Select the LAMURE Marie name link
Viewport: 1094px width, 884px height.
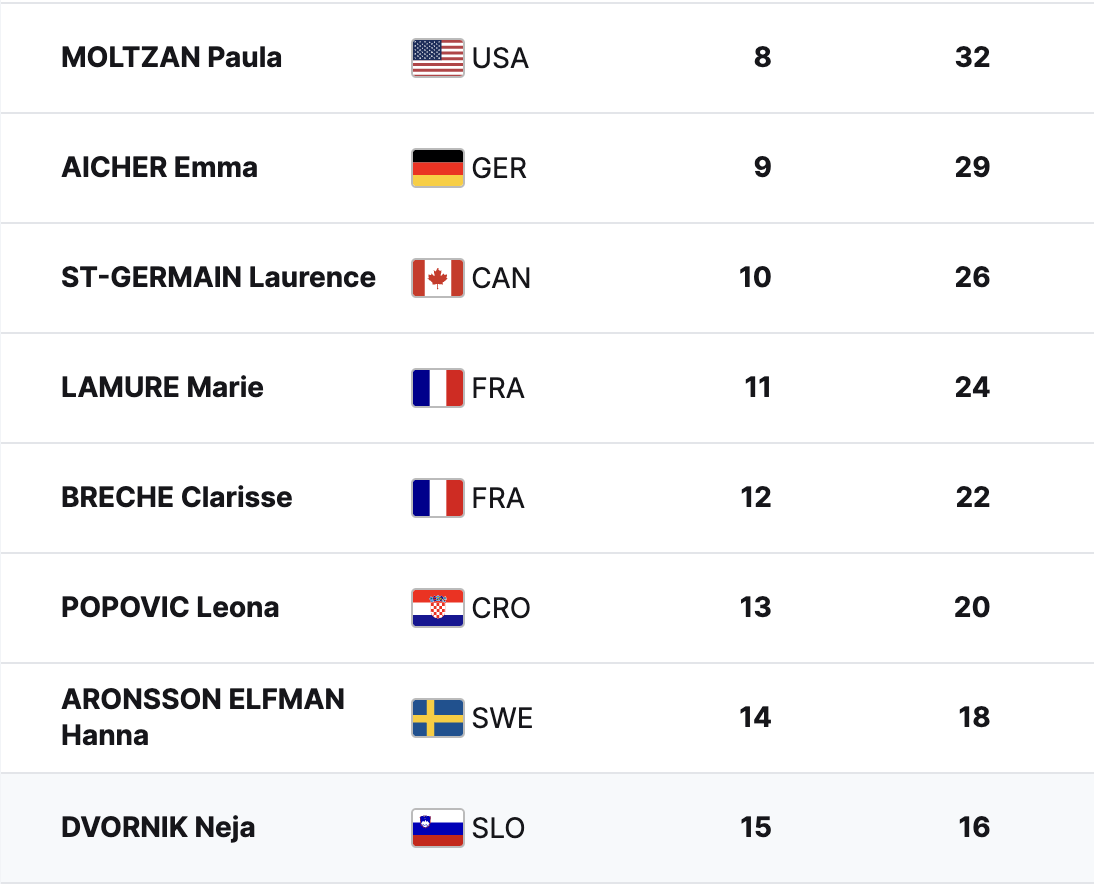coord(163,387)
